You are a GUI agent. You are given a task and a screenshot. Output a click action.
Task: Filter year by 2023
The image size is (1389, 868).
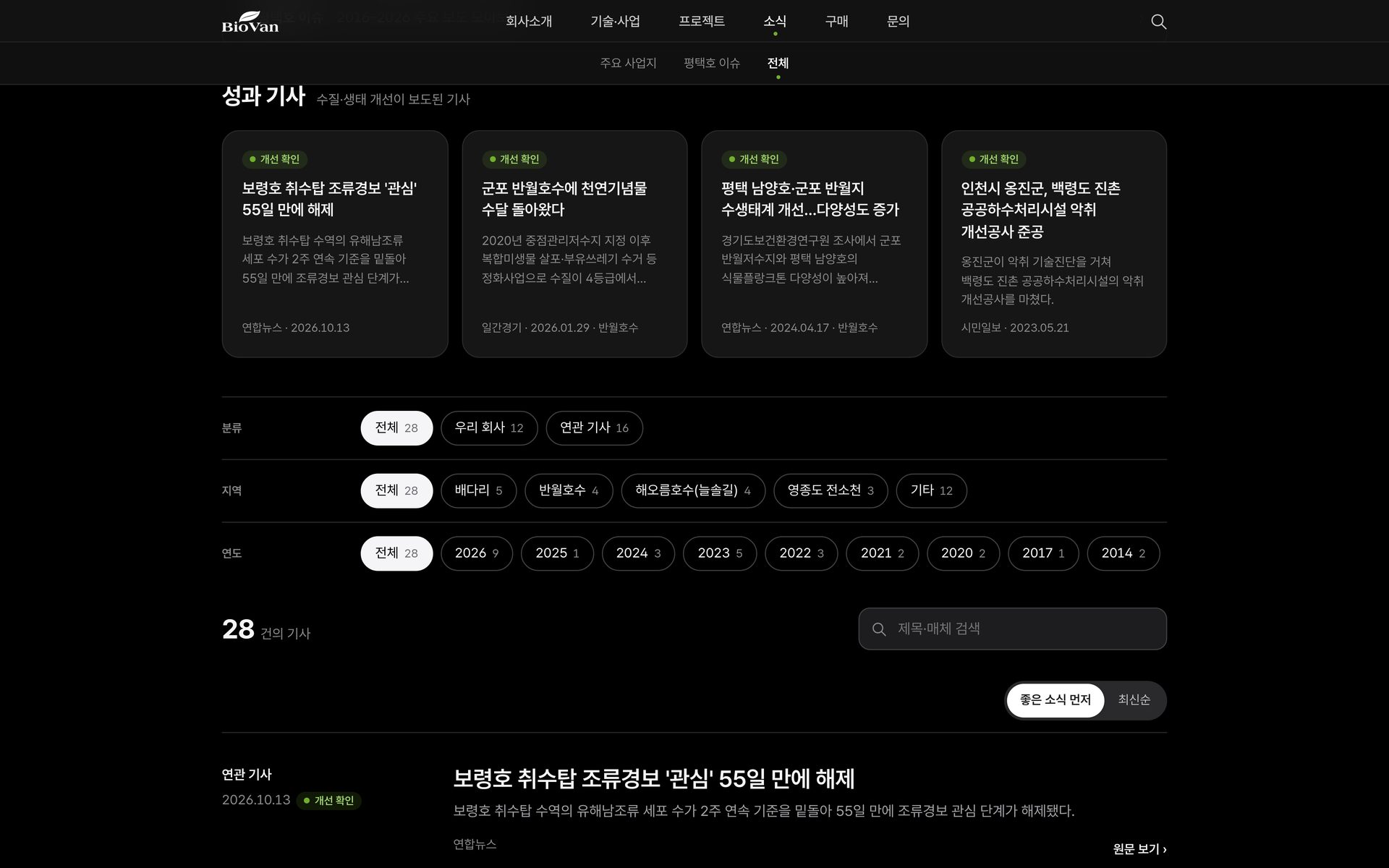tap(720, 553)
